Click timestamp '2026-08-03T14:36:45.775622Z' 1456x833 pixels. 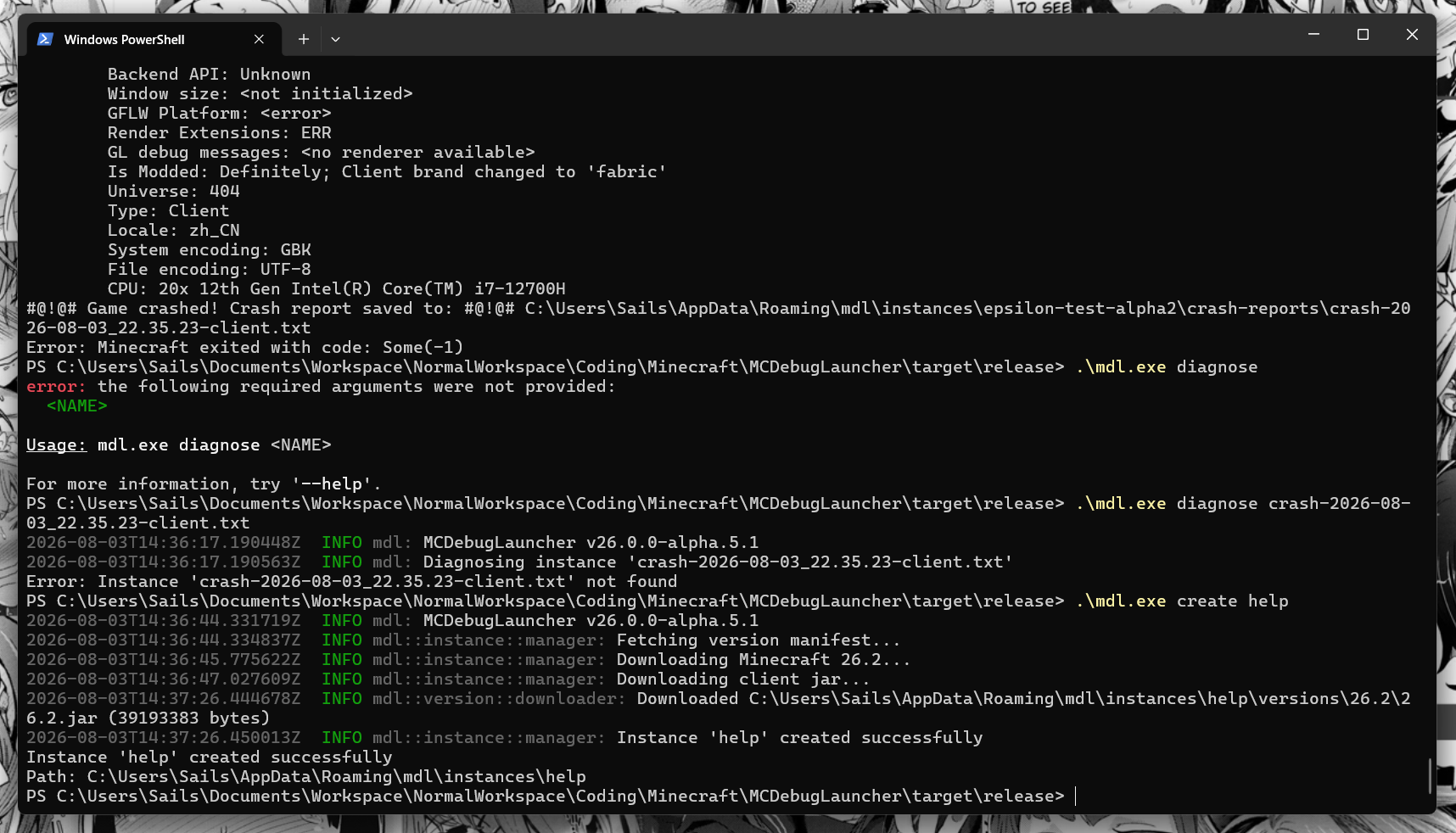point(163,660)
